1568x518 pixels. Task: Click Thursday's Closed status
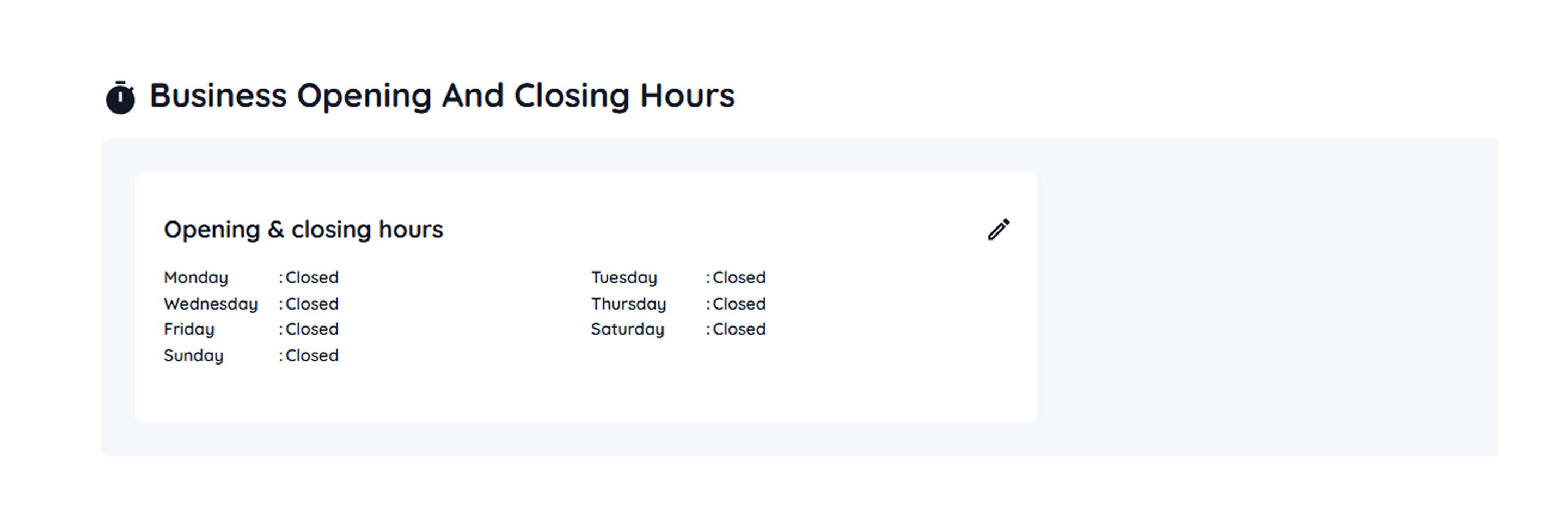[x=739, y=304]
